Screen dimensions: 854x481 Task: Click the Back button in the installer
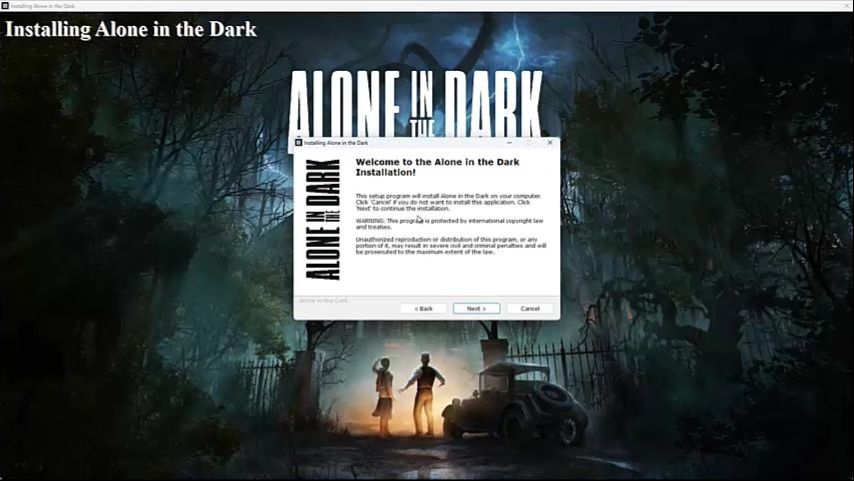point(423,308)
